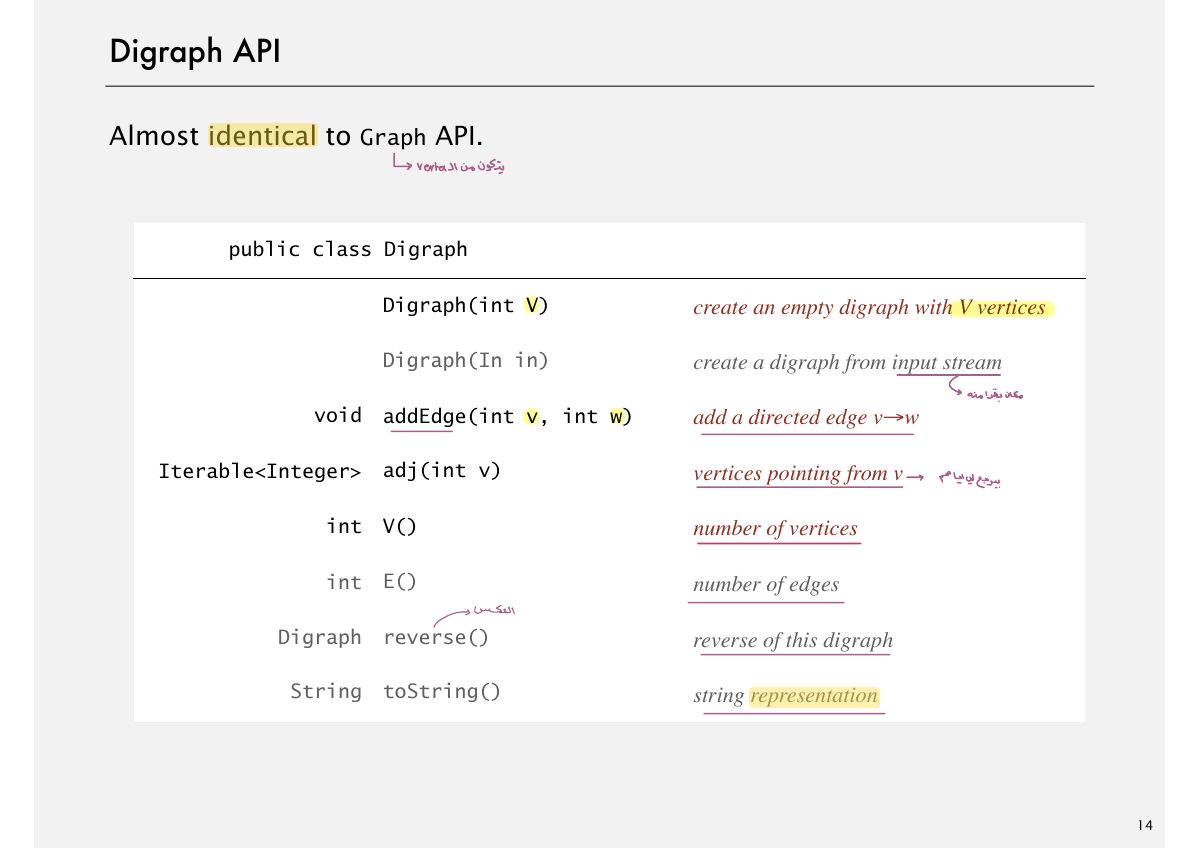Click description 'number of vertices'

pos(775,529)
